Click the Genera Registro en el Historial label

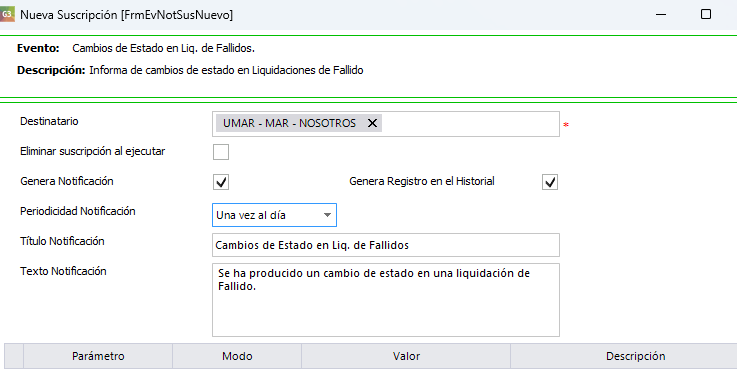click(422, 181)
